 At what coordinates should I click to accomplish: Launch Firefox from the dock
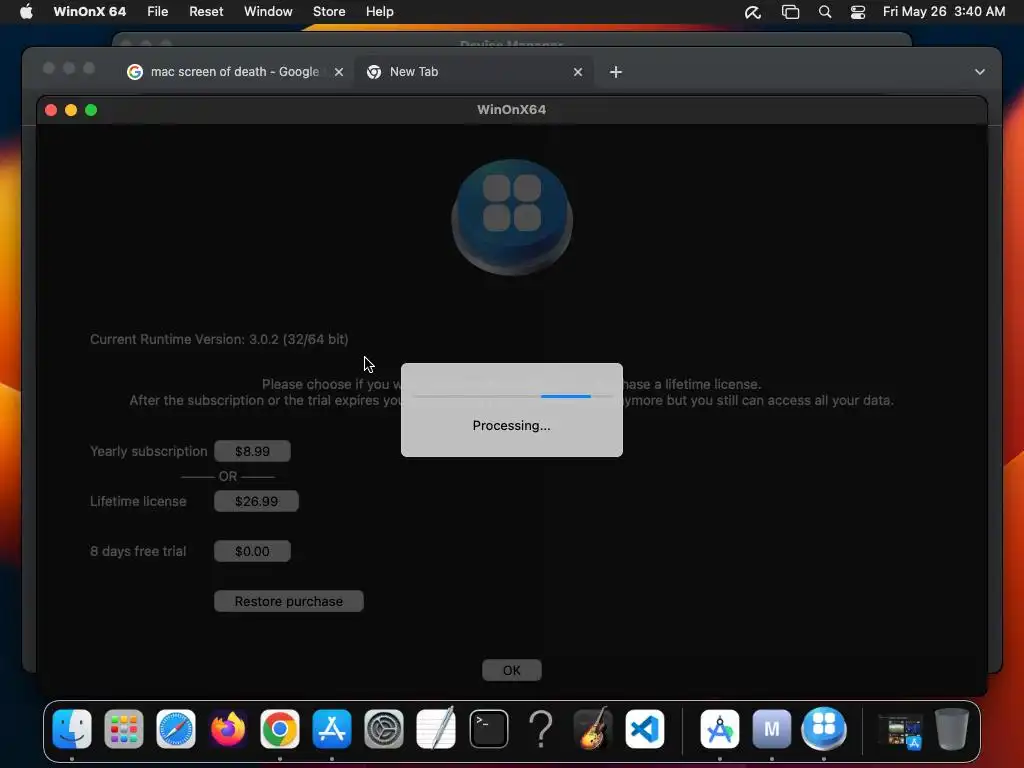pyautogui.click(x=228, y=729)
